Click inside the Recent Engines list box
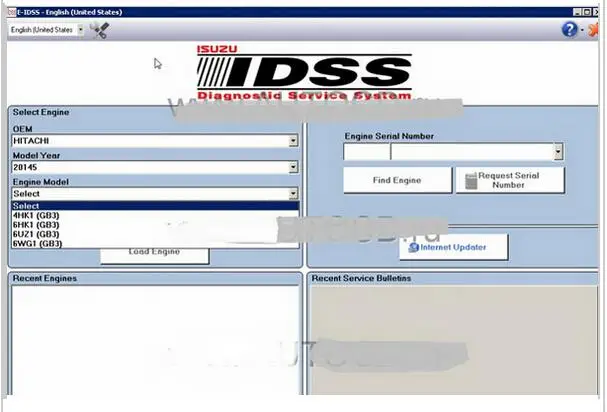This screenshot has width=607, height=412. pos(155,340)
